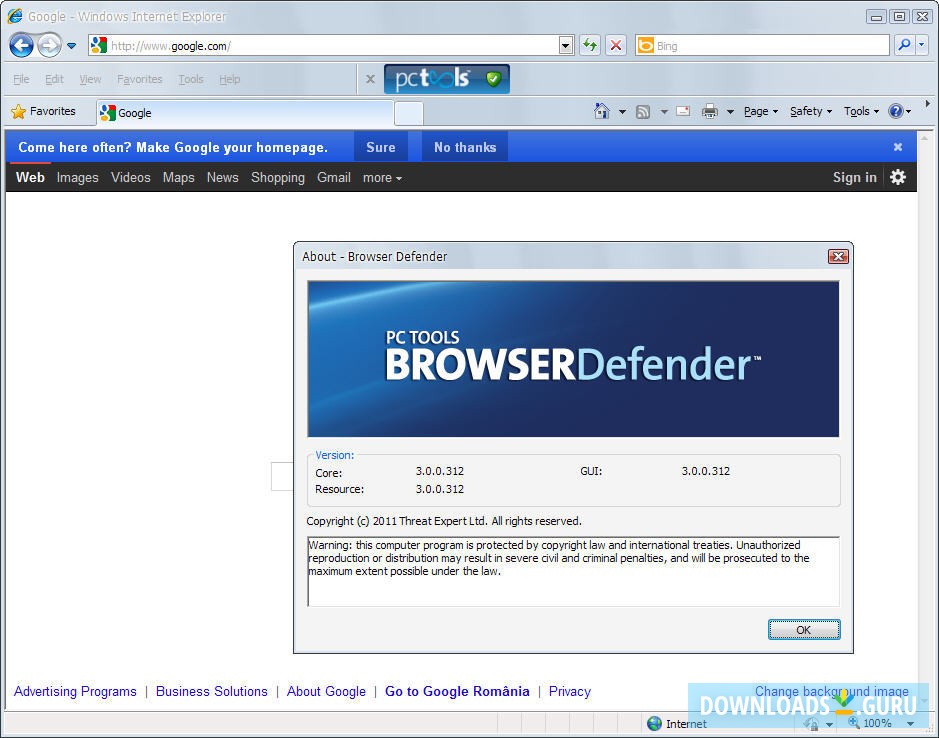Open Business Solutions link
Viewport: 939px width, 738px height.
211,691
